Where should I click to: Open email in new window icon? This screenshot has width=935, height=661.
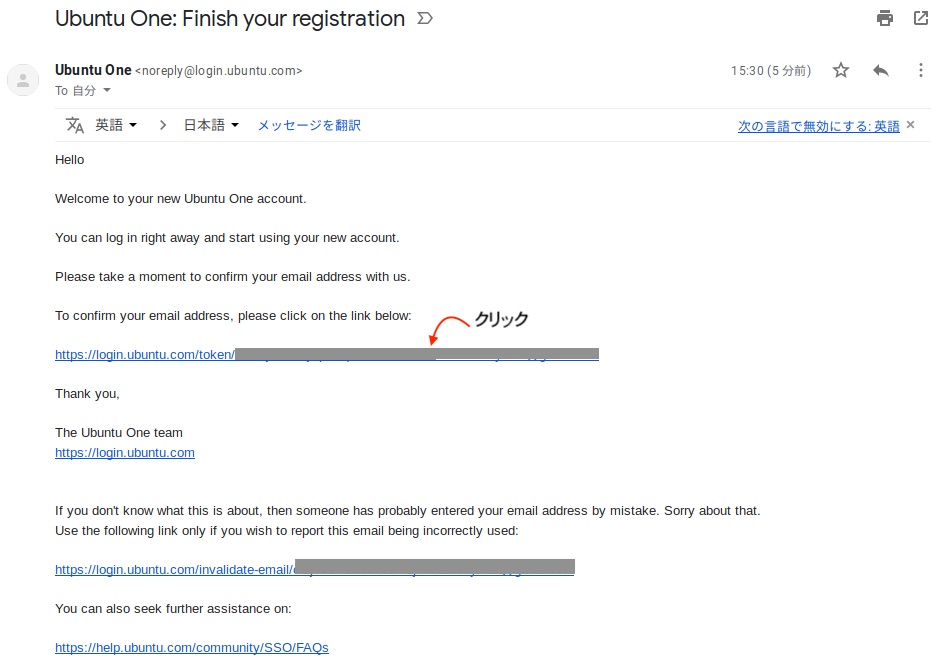[x=921, y=18]
